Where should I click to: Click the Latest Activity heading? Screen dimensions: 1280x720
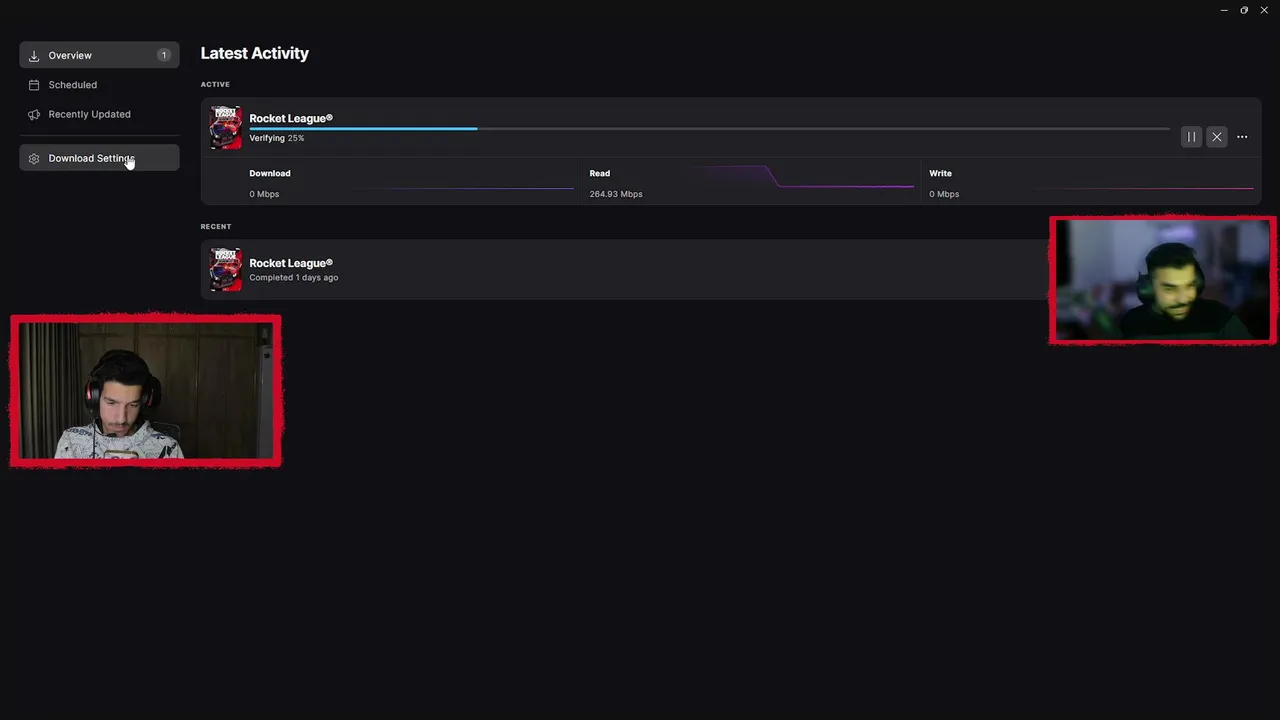(255, 53)
